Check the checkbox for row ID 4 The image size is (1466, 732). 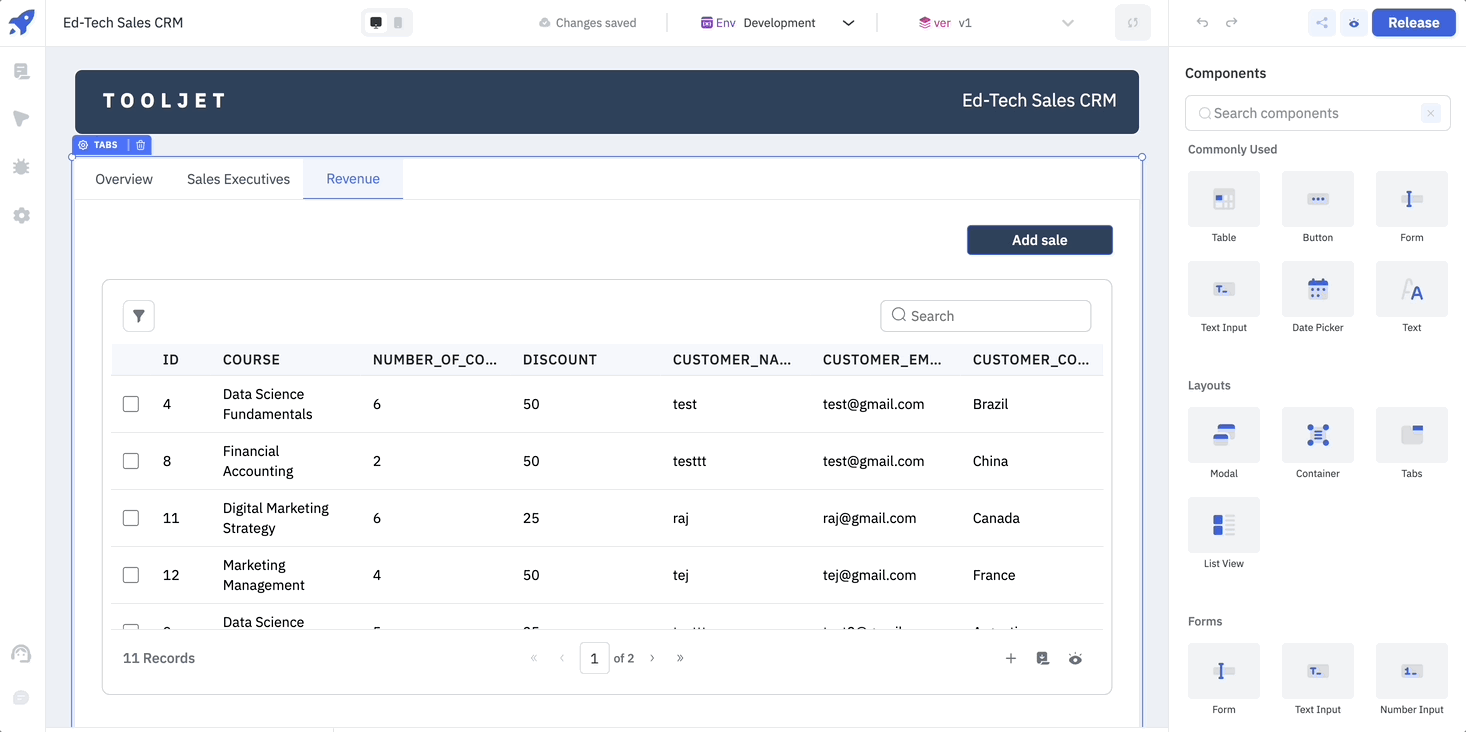pos(130,404)
